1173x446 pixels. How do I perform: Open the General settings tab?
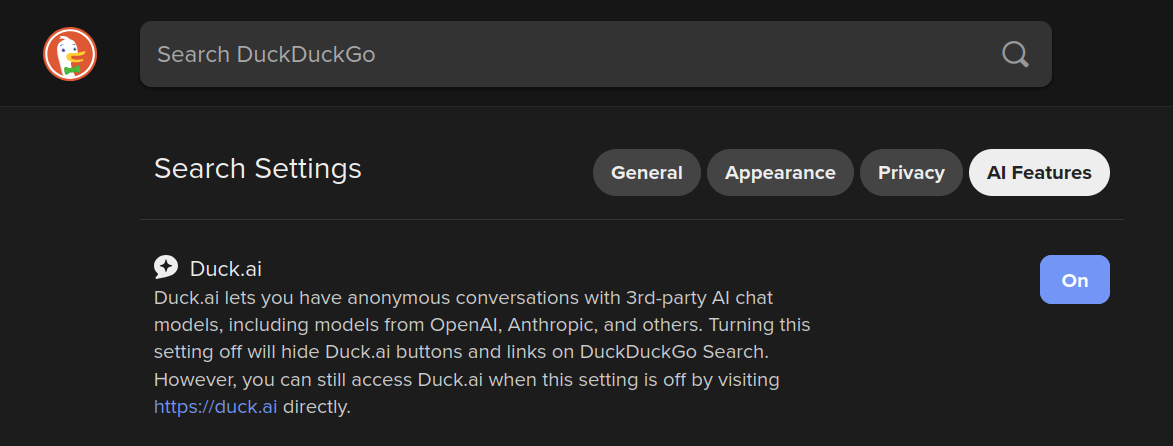pos(646,173)
